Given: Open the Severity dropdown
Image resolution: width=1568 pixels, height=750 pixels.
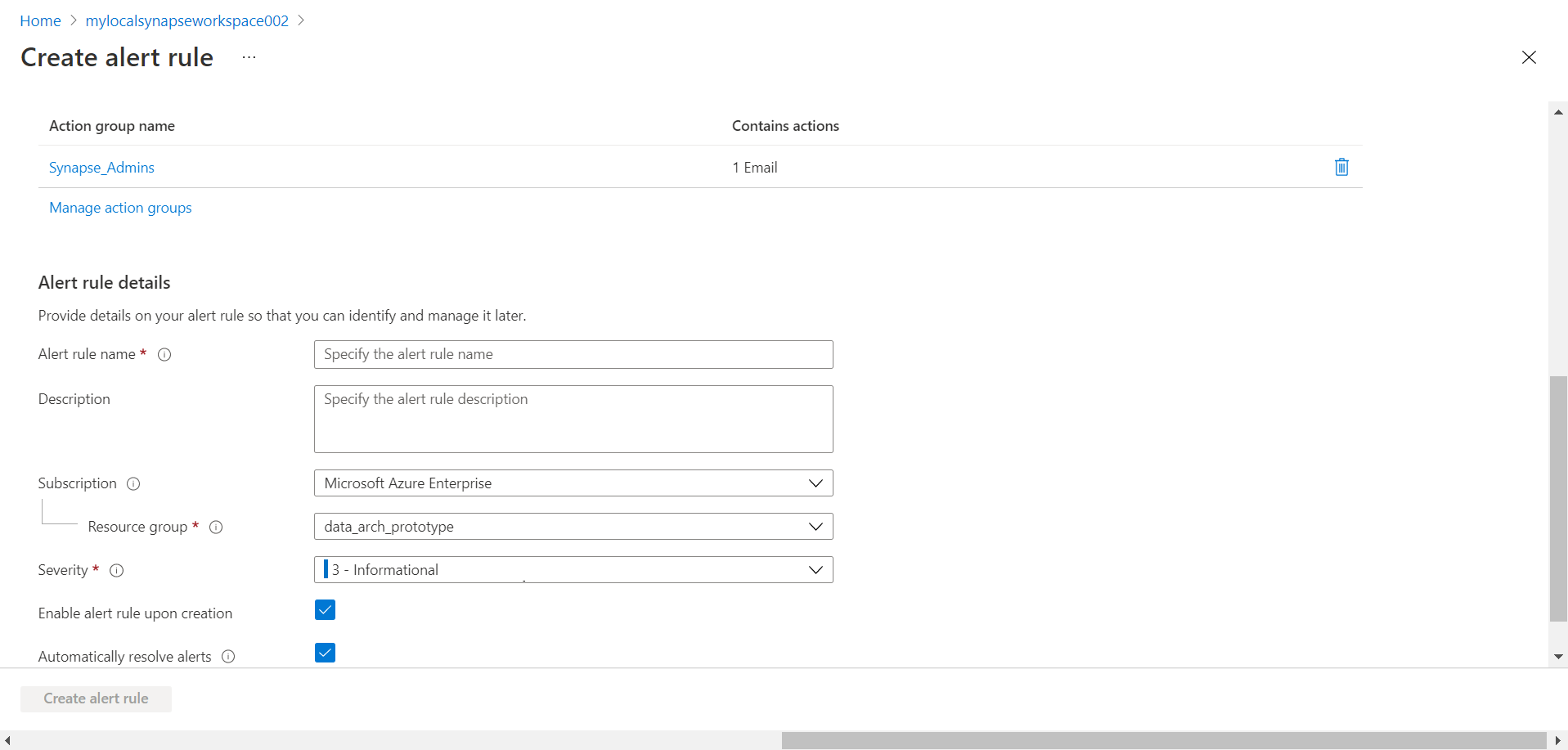Looking at the screenshot, I should [573, 570].
